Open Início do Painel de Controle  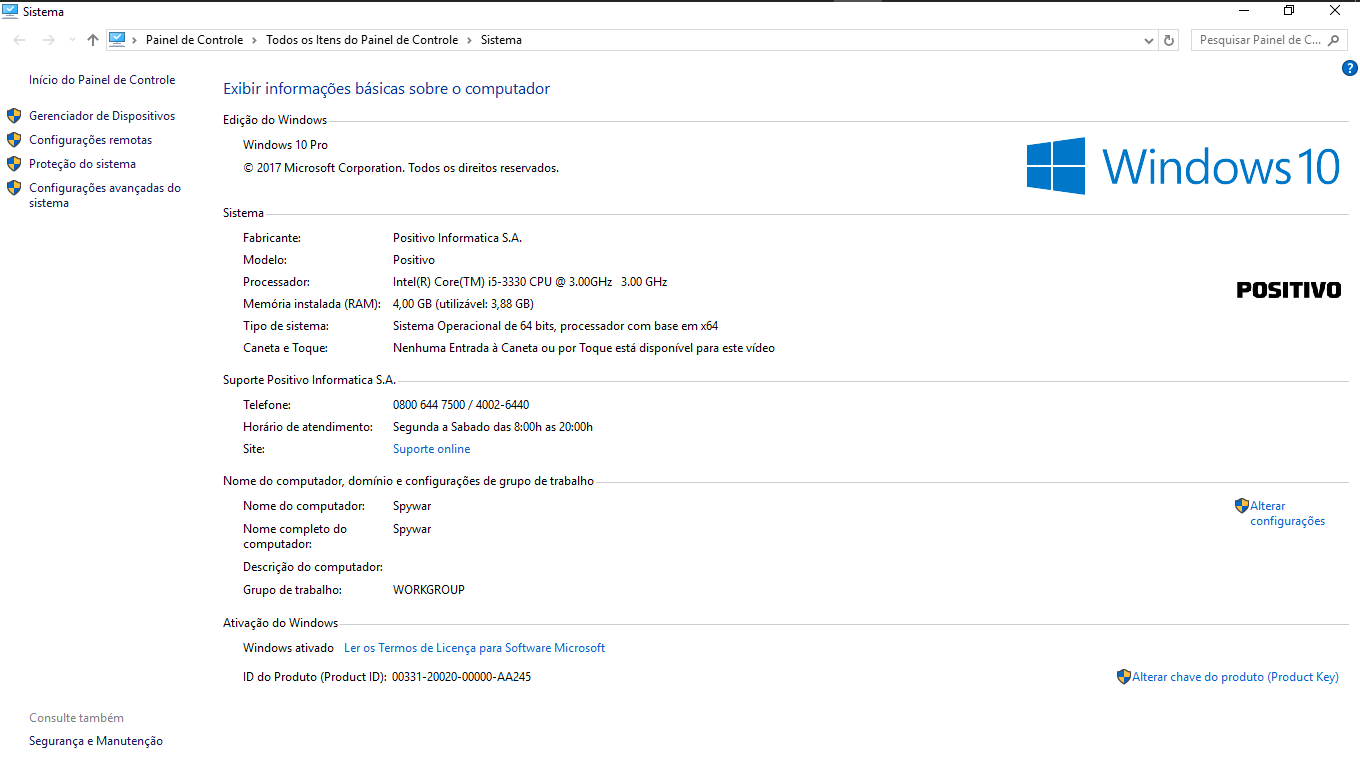click(102, 80)
